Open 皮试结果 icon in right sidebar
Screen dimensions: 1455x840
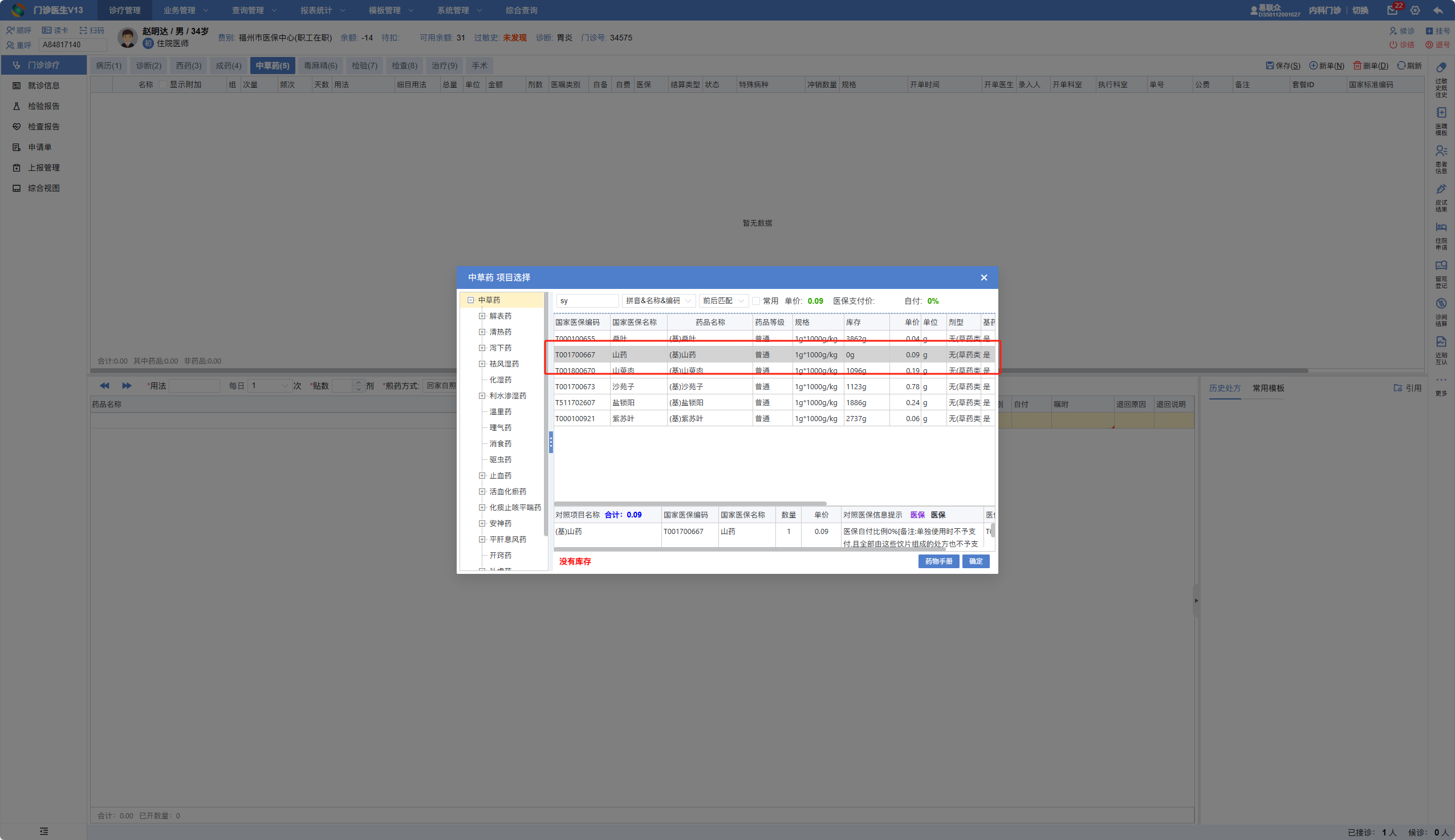tap(1441, 189)
